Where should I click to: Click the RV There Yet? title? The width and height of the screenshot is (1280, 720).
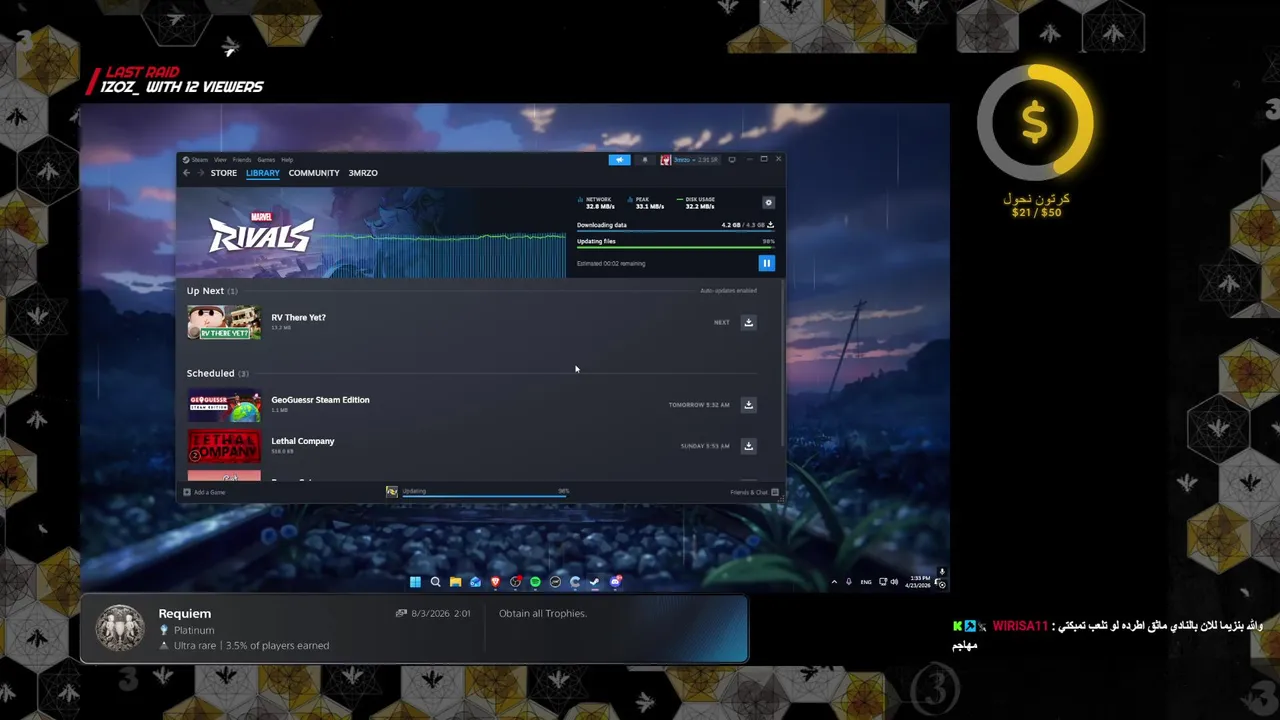[x=298, y=317]
